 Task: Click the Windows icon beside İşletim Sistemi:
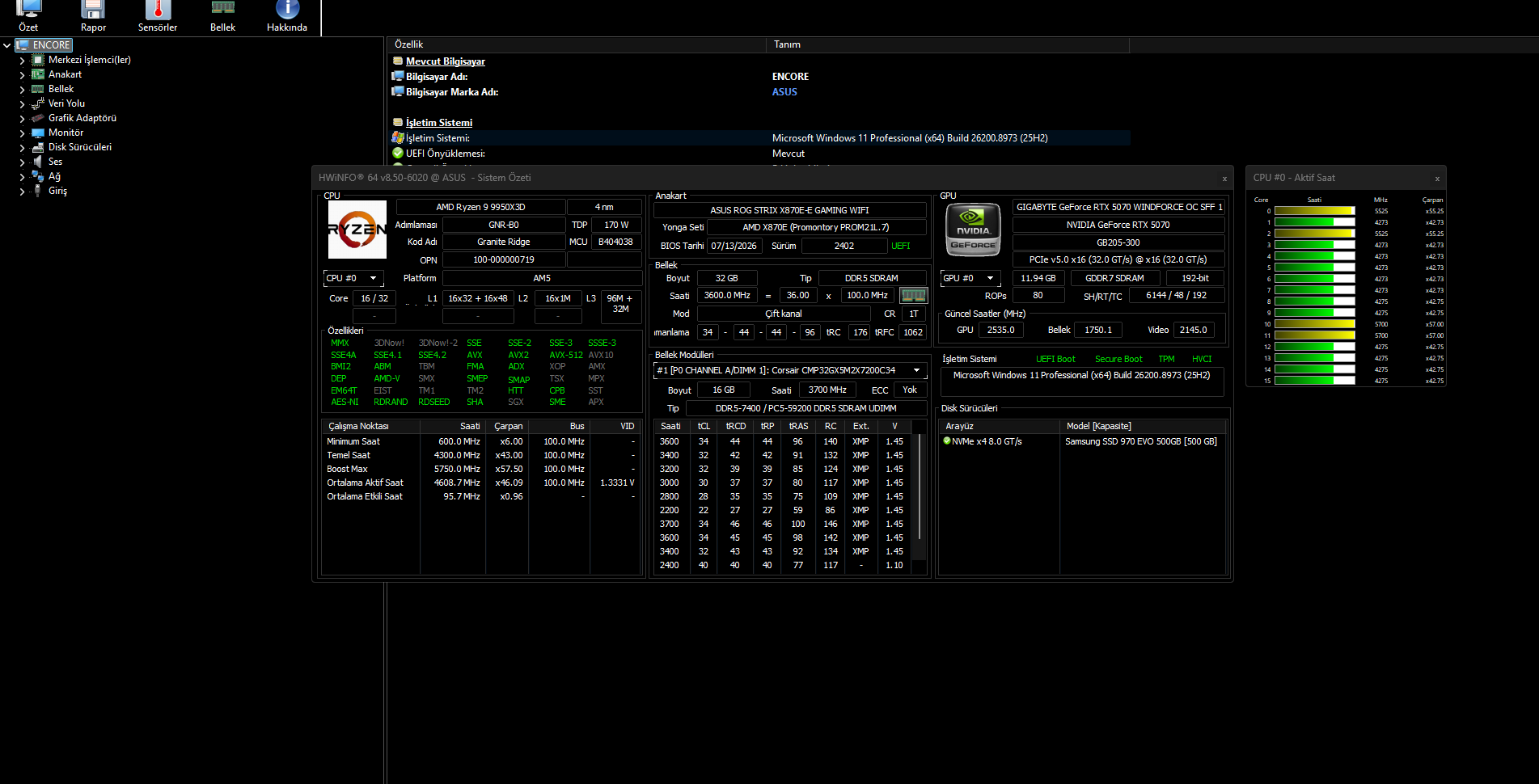coord(398,138)
